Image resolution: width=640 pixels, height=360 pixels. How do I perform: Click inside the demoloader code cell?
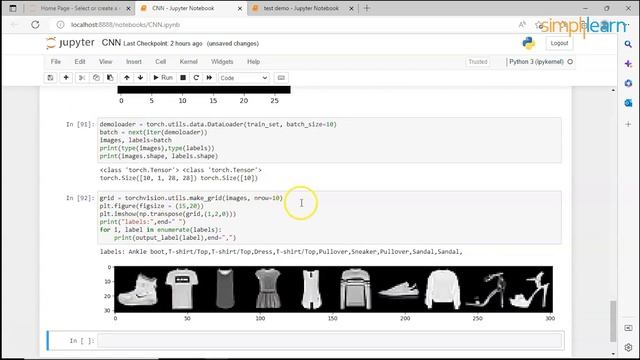pyautogui.click(x=329, y=140)
